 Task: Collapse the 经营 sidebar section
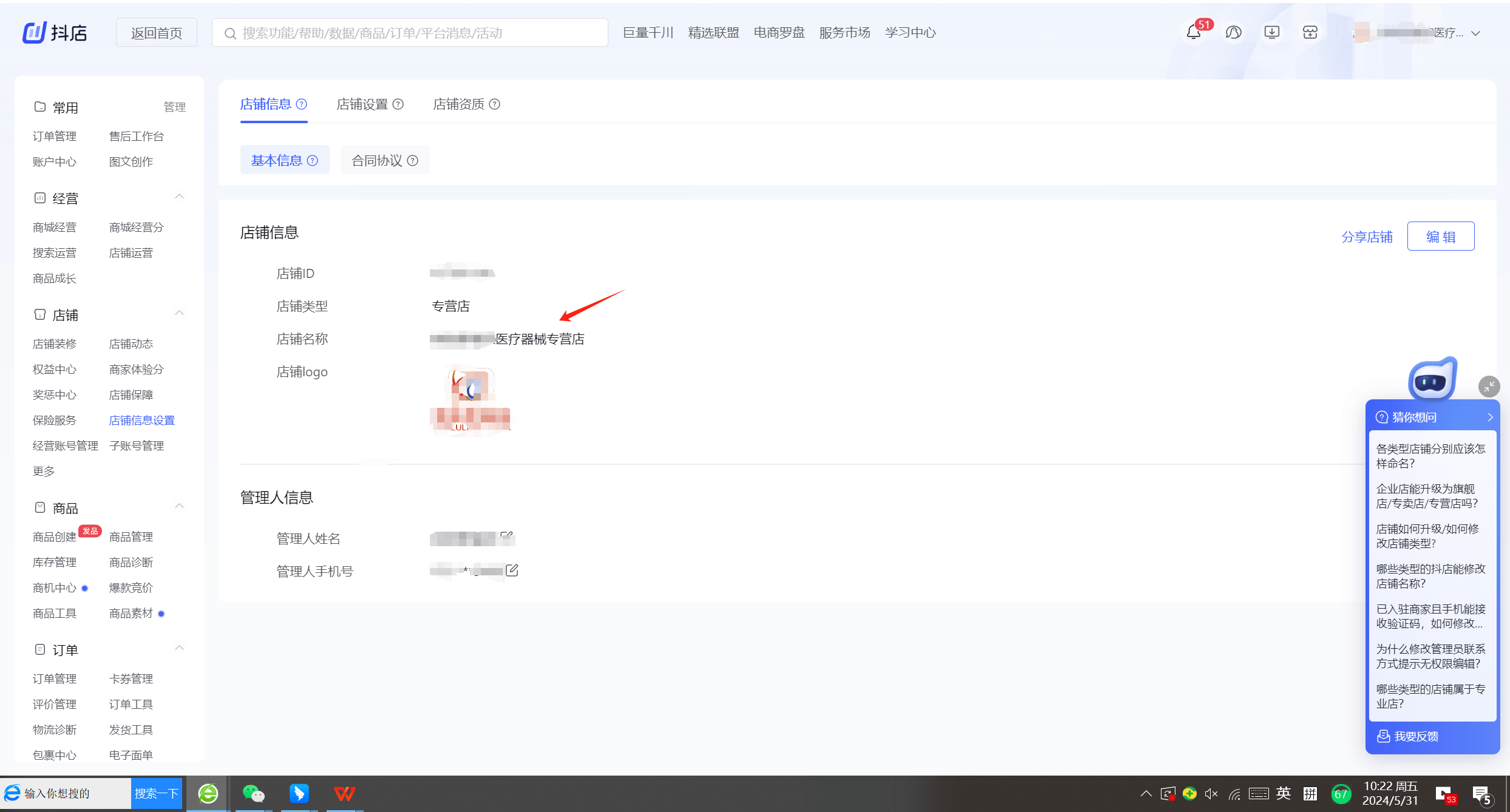(179, 197)
